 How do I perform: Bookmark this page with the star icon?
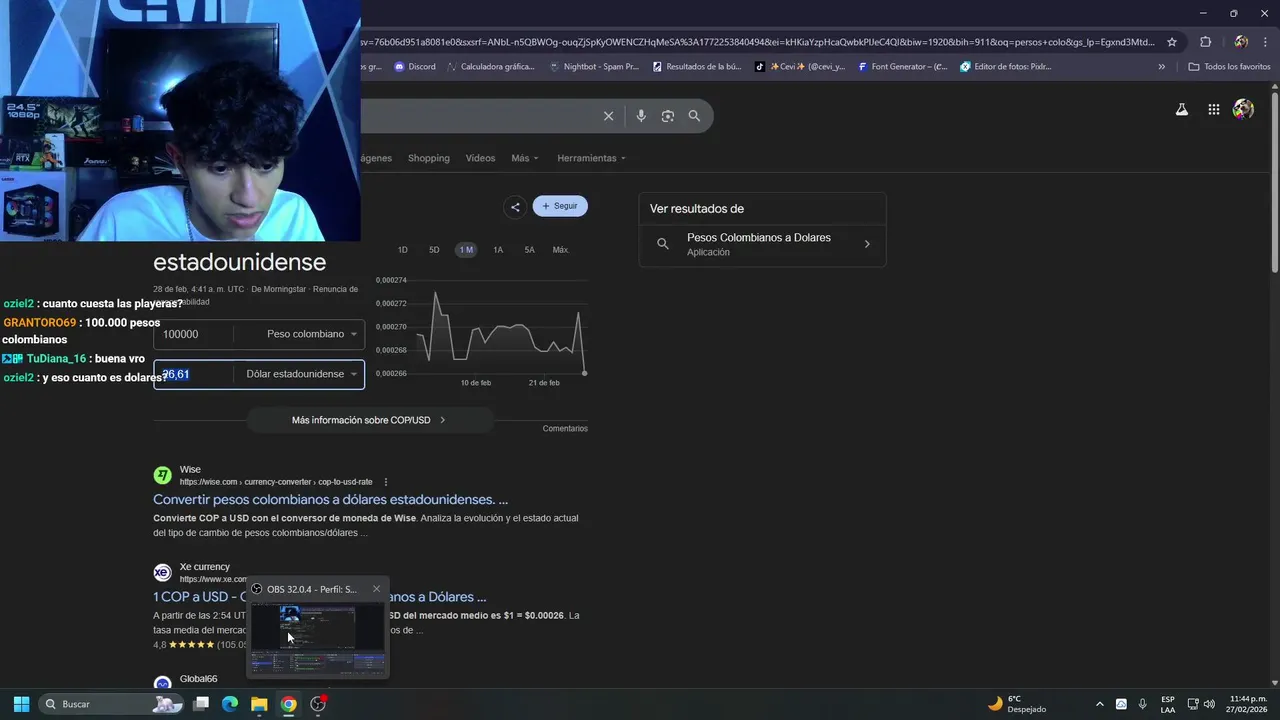click(1172, 42)
